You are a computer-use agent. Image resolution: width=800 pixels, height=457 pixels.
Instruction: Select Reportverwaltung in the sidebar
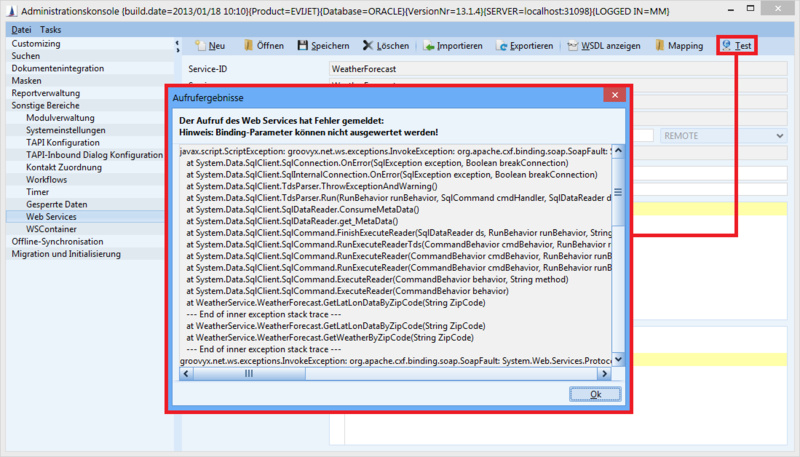46,93
